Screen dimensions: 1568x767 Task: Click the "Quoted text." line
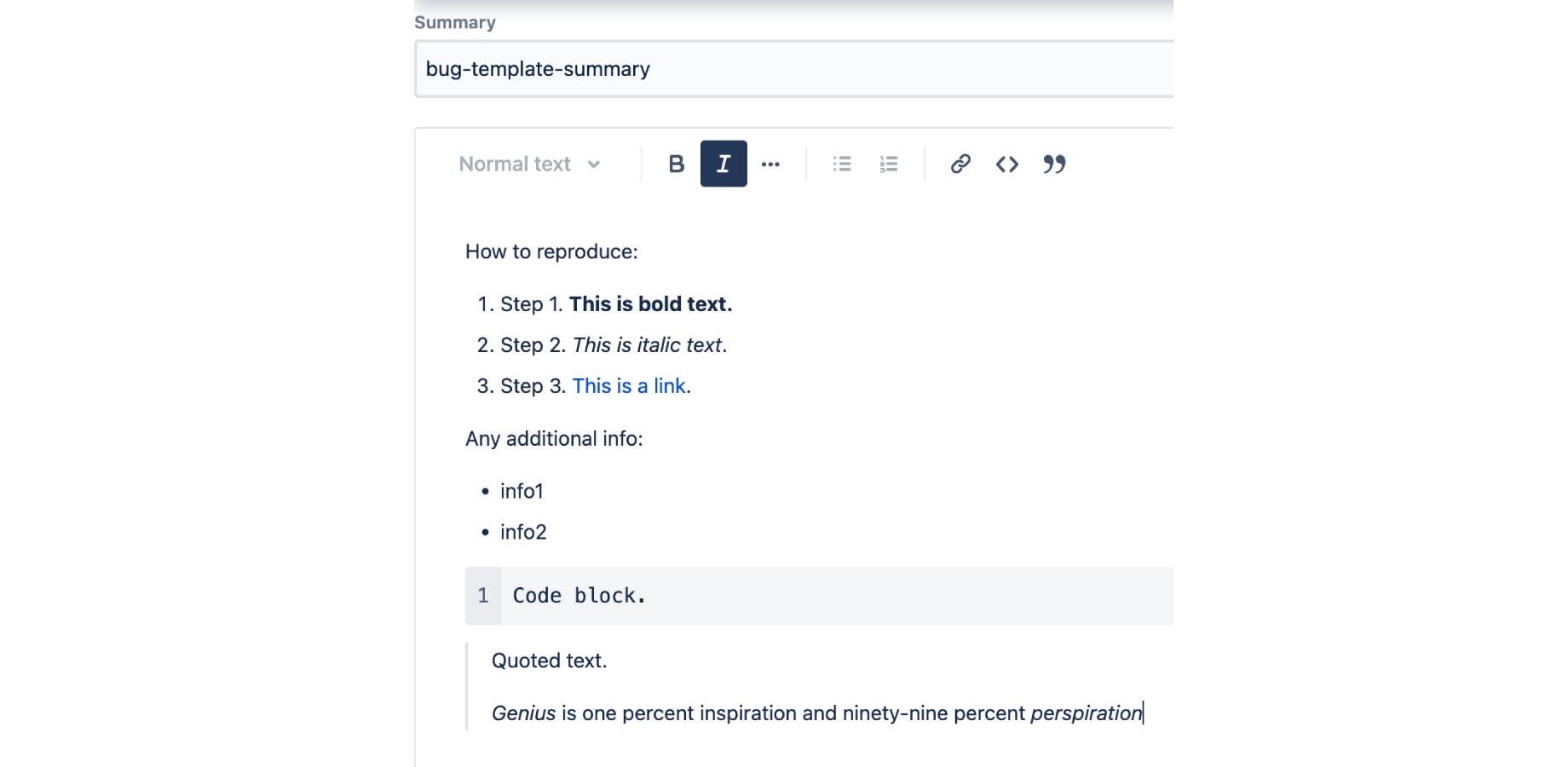tap(550, 660)
